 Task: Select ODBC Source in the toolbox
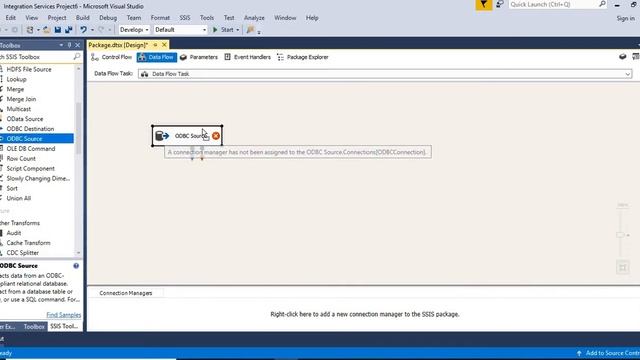point(37,139)
